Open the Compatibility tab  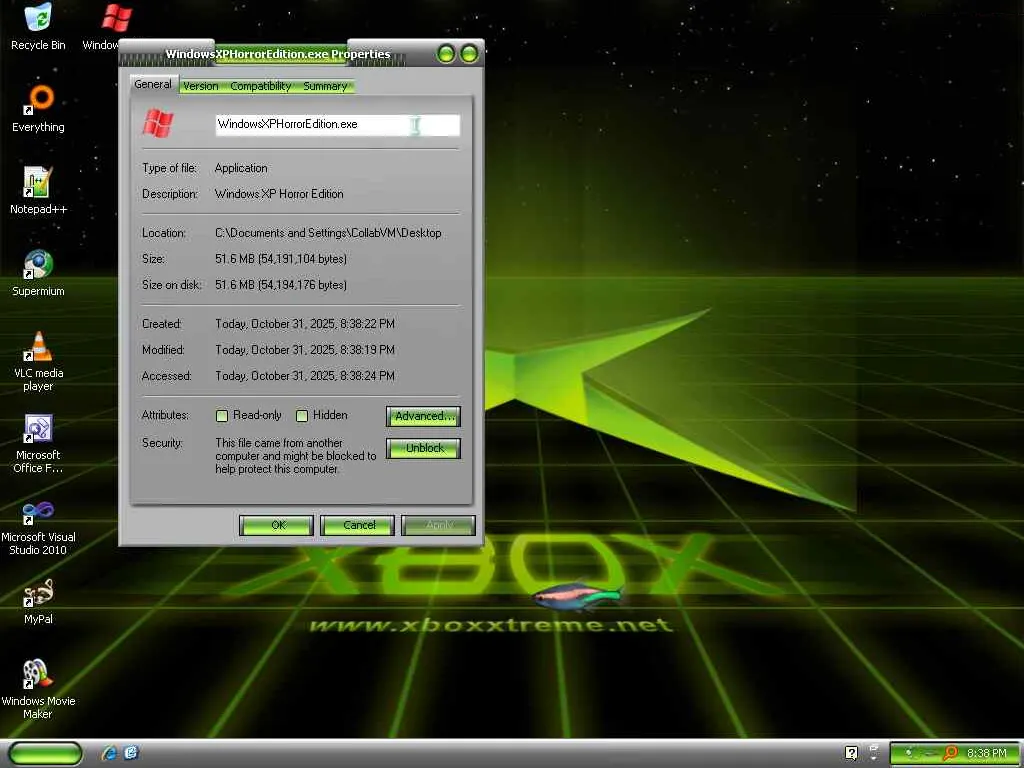coord(261,86)
